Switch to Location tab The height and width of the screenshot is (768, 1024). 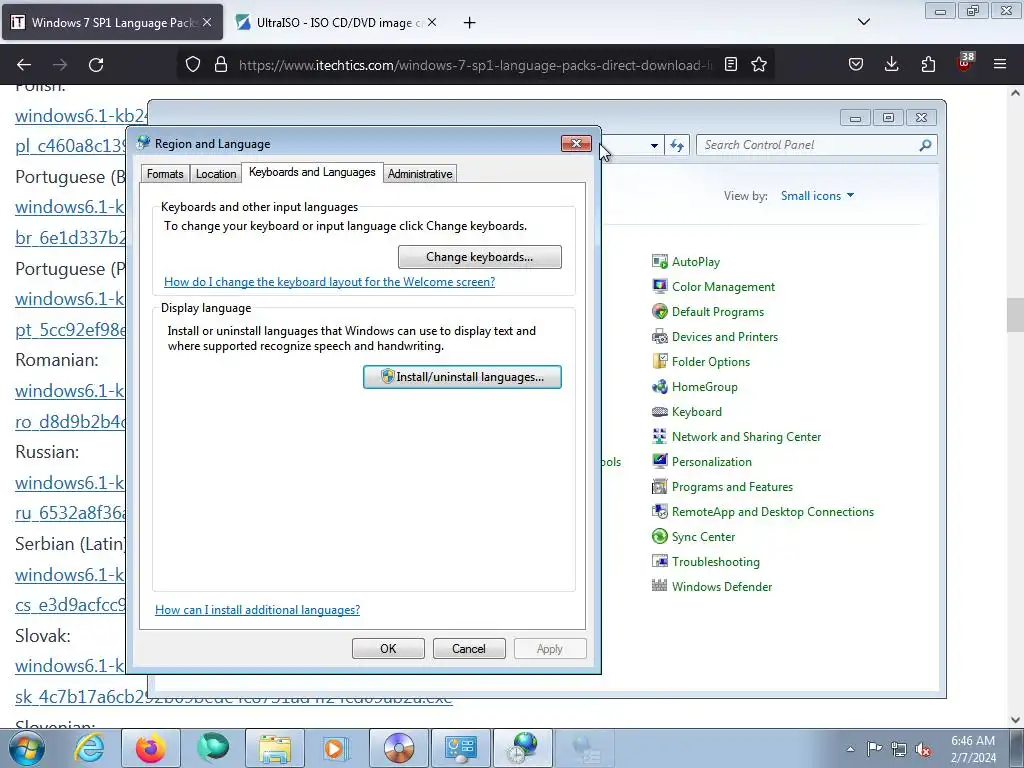point(216,174)
